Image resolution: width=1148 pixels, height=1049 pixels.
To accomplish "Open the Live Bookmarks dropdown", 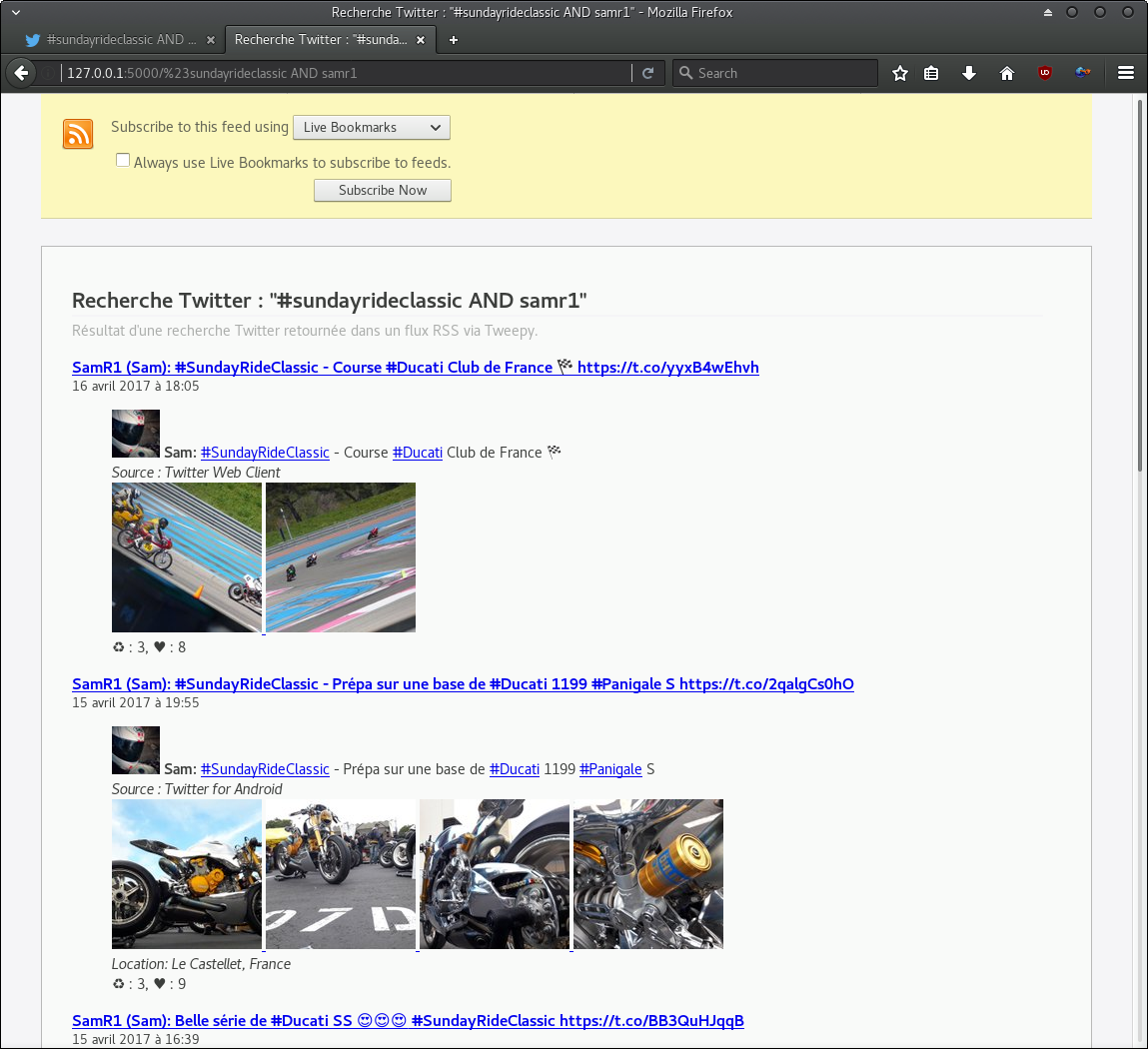I will [372, 127].
